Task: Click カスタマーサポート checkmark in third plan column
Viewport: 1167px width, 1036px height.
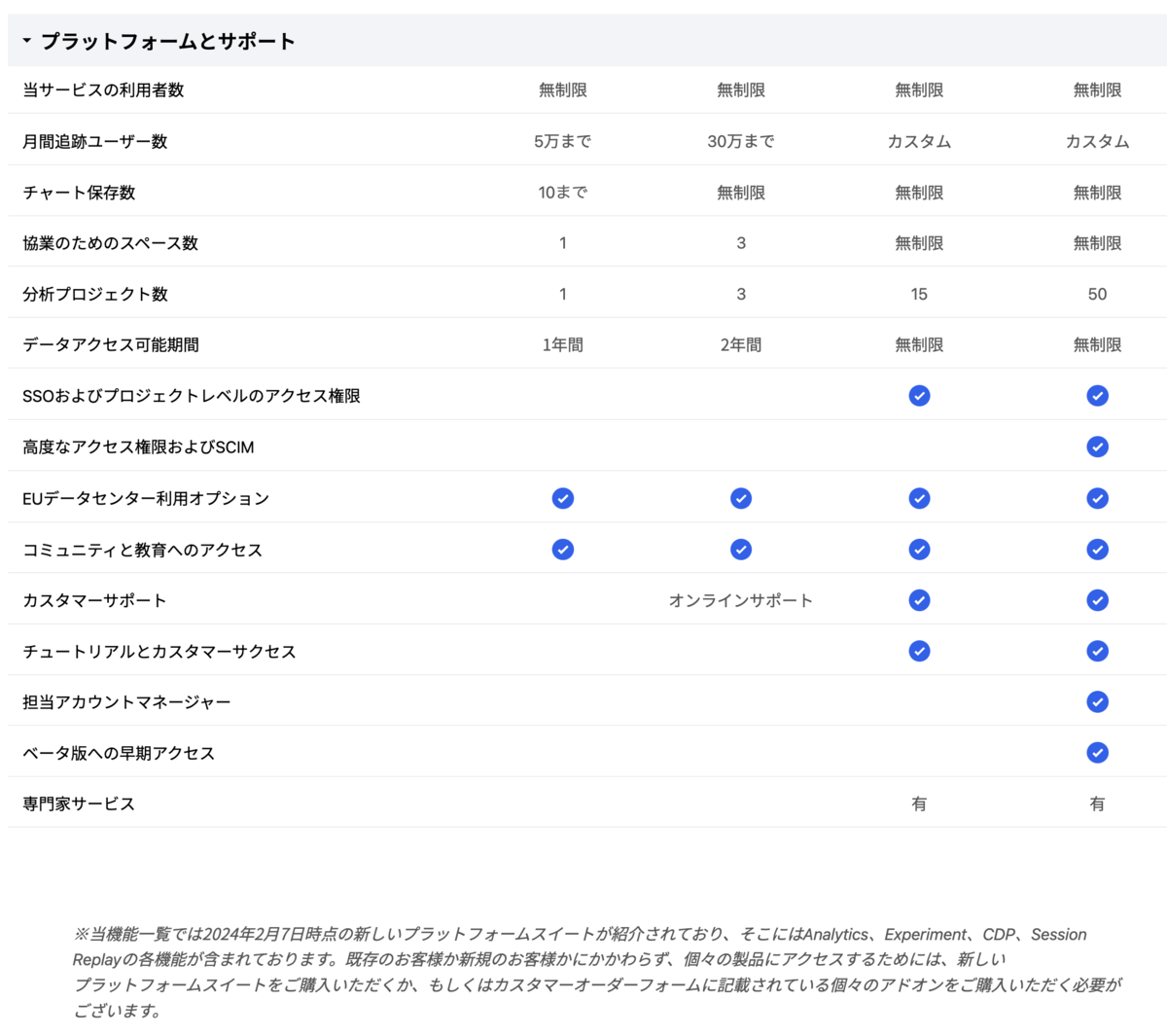Action: (x=919, y=600)
